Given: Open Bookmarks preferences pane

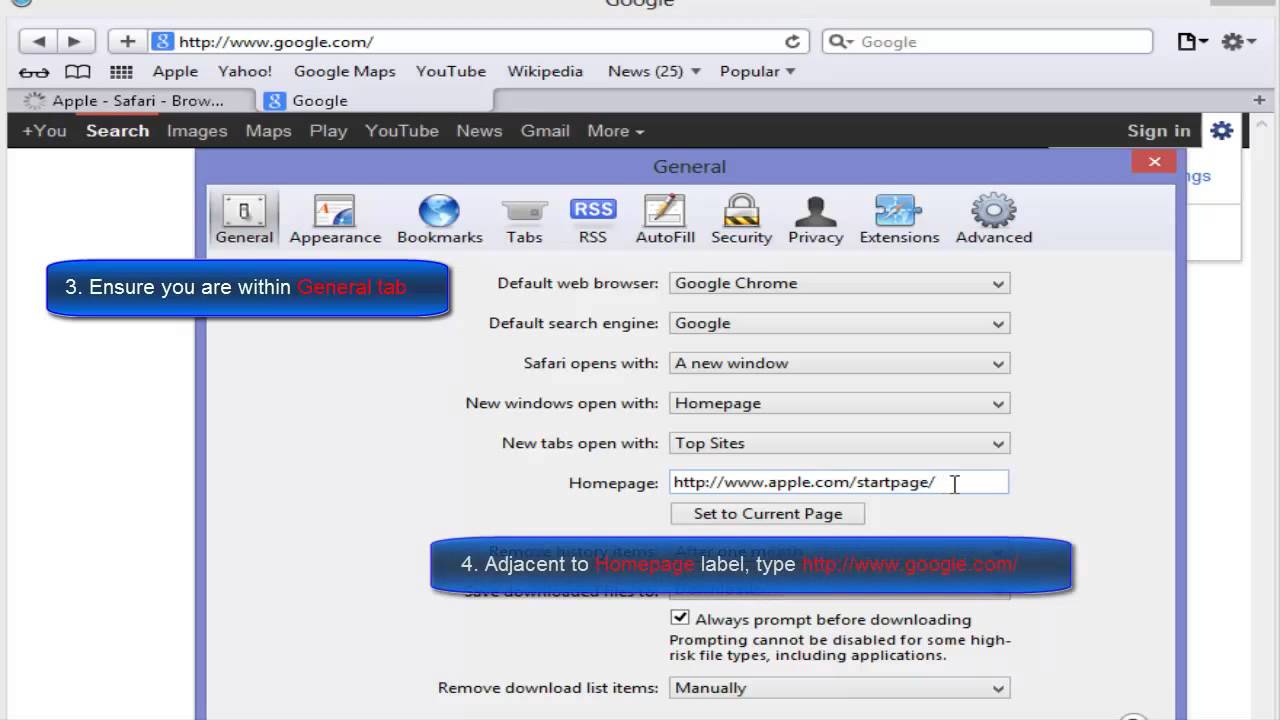Looking at the screenshot, I should (440, 219).
